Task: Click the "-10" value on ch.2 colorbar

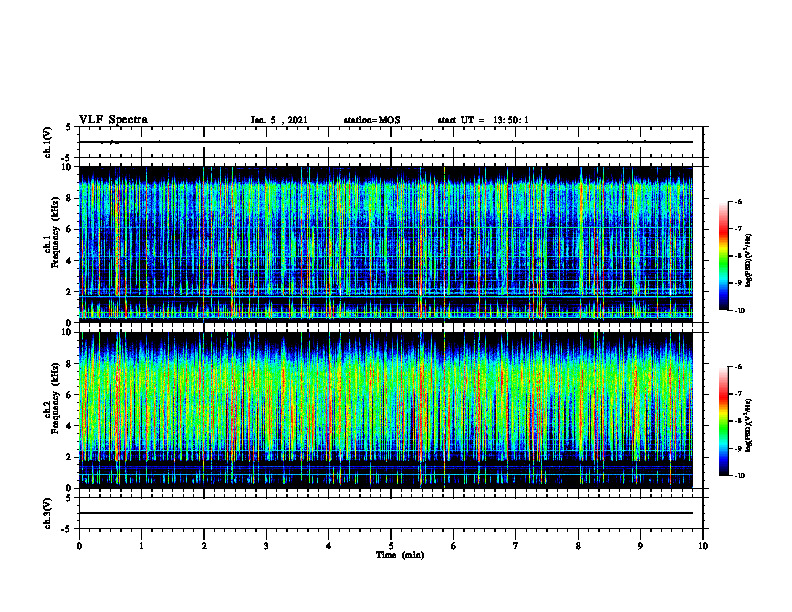Action: [739, 475]
